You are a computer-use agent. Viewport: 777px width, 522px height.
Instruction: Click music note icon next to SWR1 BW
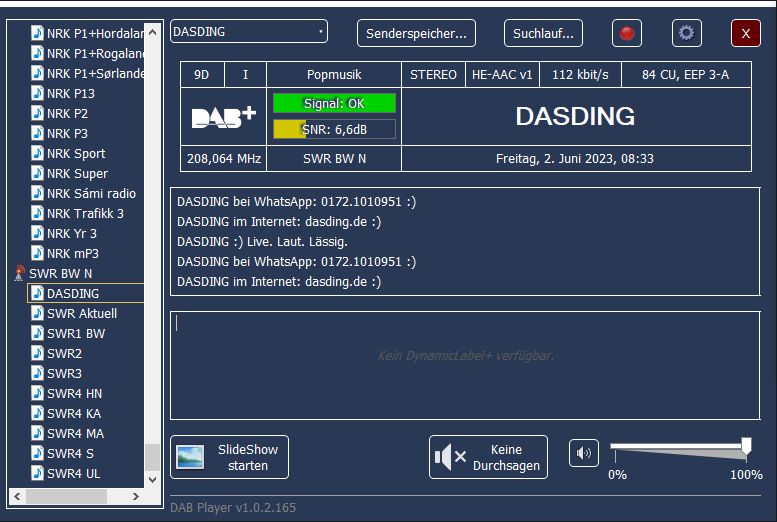tap(37, 334)
